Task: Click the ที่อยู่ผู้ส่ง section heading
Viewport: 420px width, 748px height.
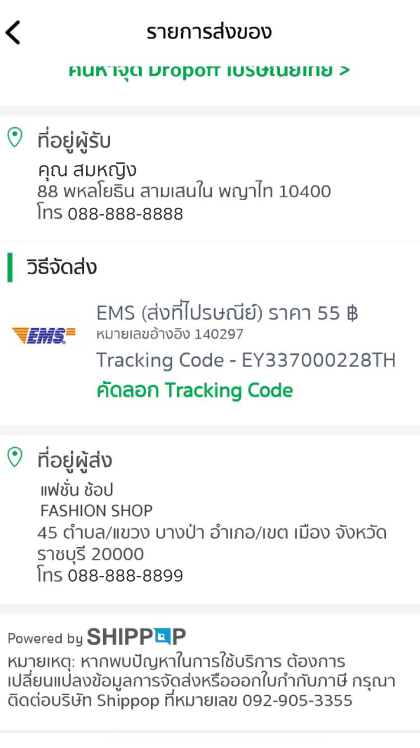Action: tap(74, 460)
